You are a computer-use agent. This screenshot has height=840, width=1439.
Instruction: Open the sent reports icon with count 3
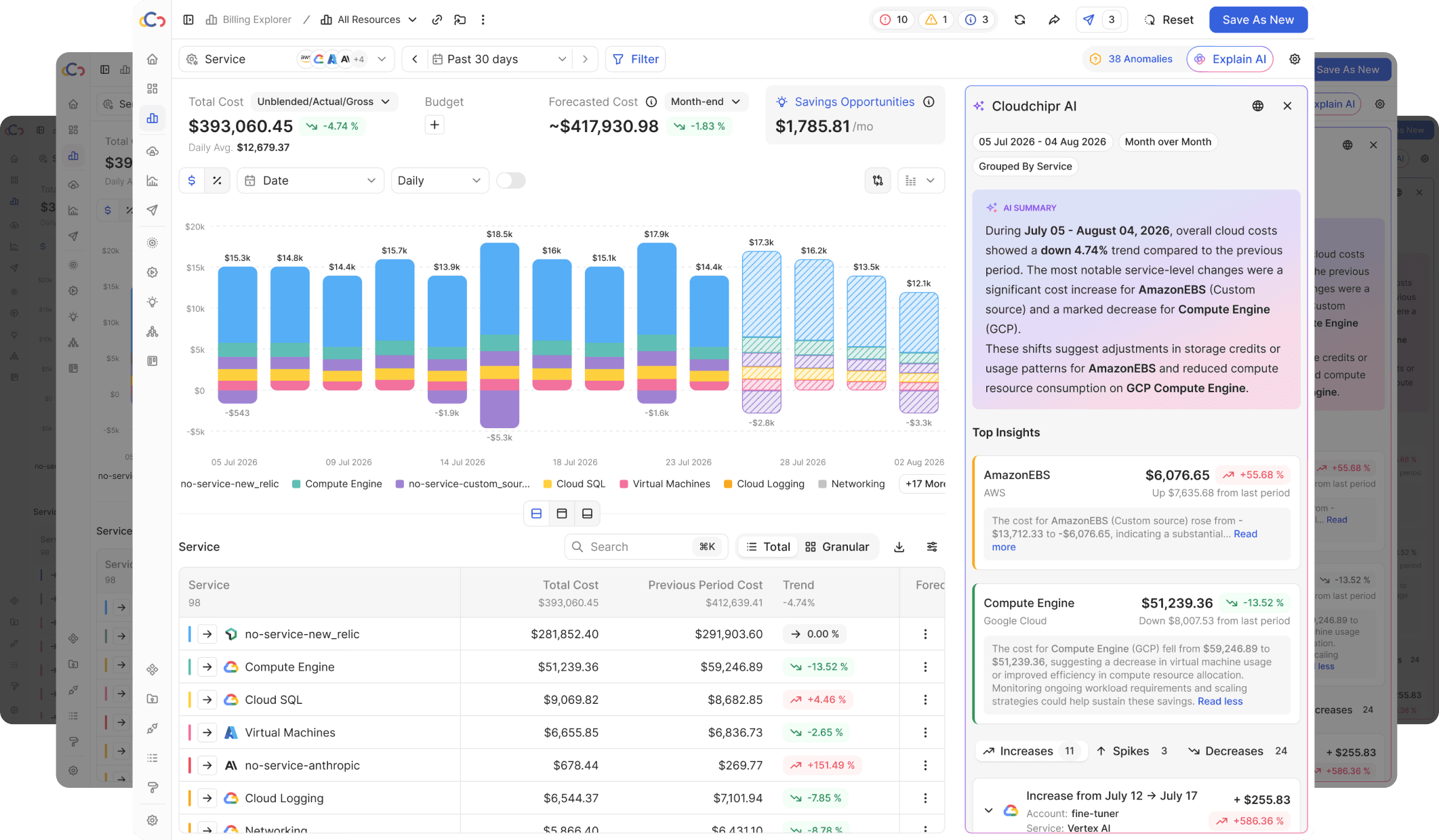[1101, 20]
